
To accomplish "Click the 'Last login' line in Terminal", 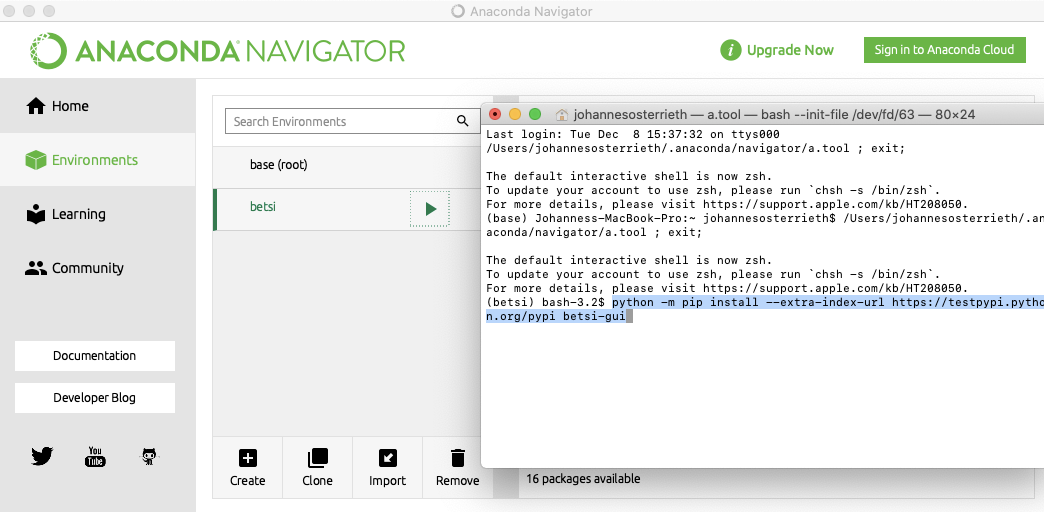I will click(633, 134).
